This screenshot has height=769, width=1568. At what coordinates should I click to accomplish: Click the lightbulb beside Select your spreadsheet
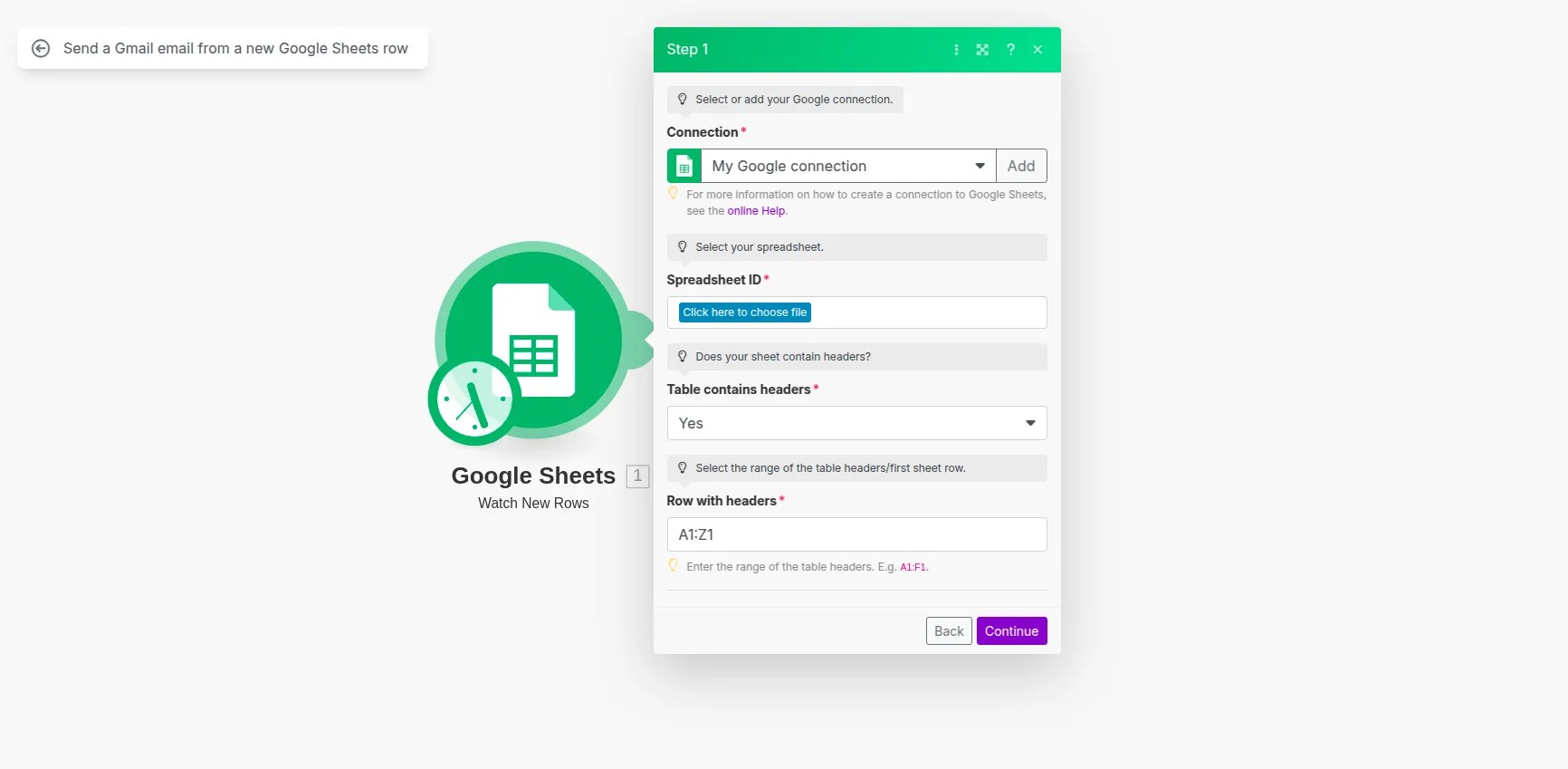(x=683, y=247)
